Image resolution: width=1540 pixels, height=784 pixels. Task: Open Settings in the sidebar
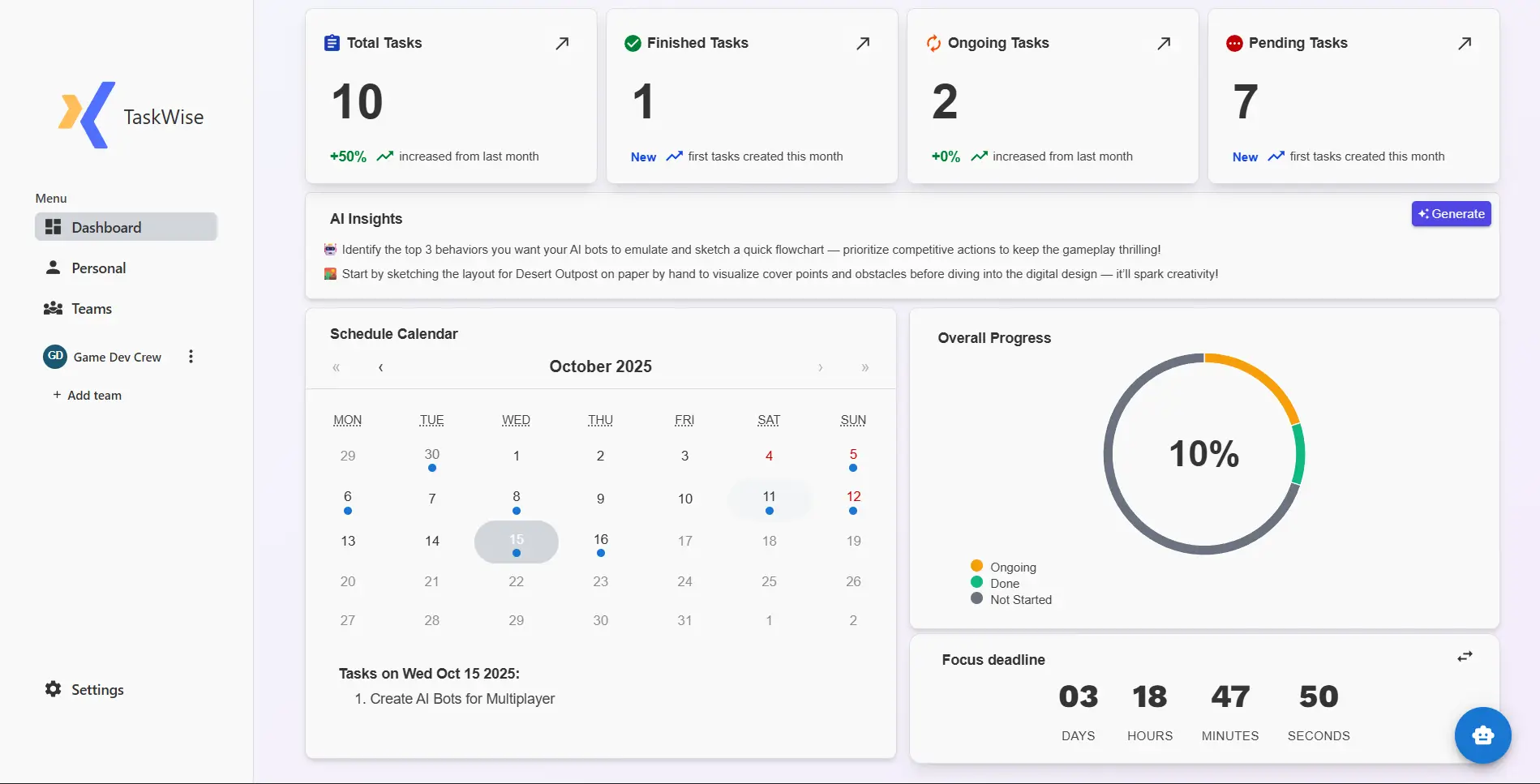(97, 690)
